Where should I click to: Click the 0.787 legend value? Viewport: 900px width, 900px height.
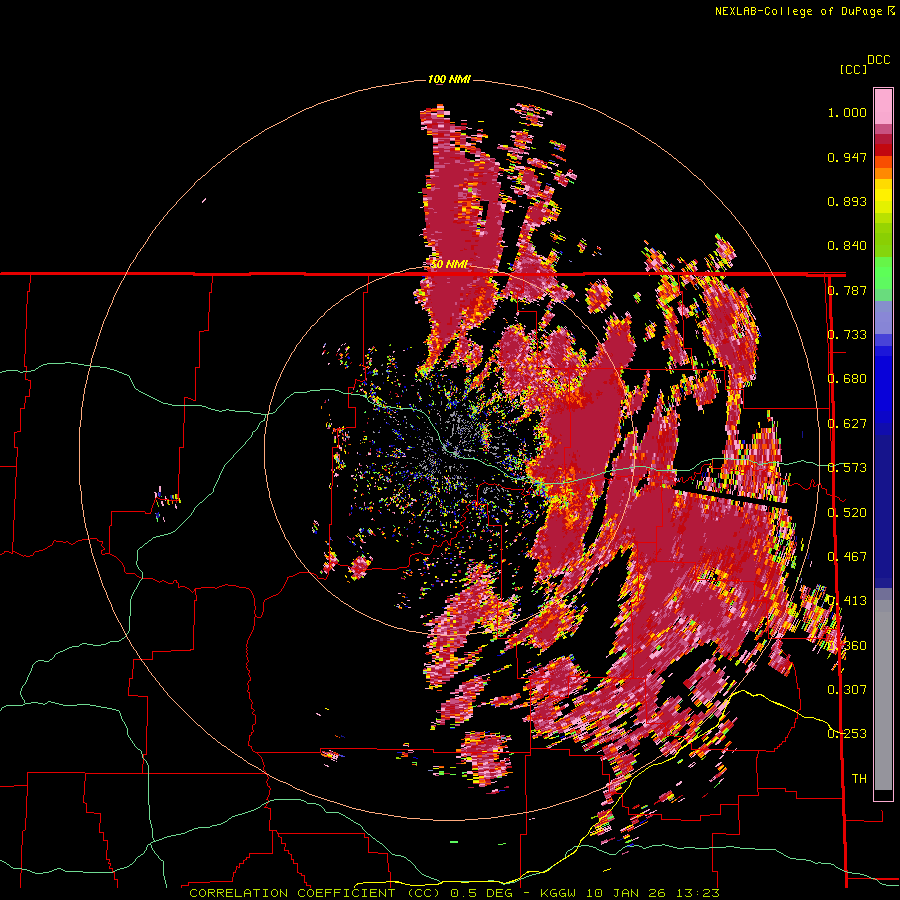(x=847, y=290)
